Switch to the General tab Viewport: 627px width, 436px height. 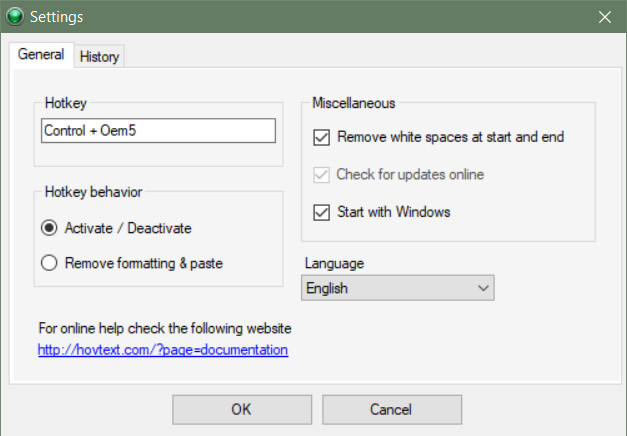[41, 55]
